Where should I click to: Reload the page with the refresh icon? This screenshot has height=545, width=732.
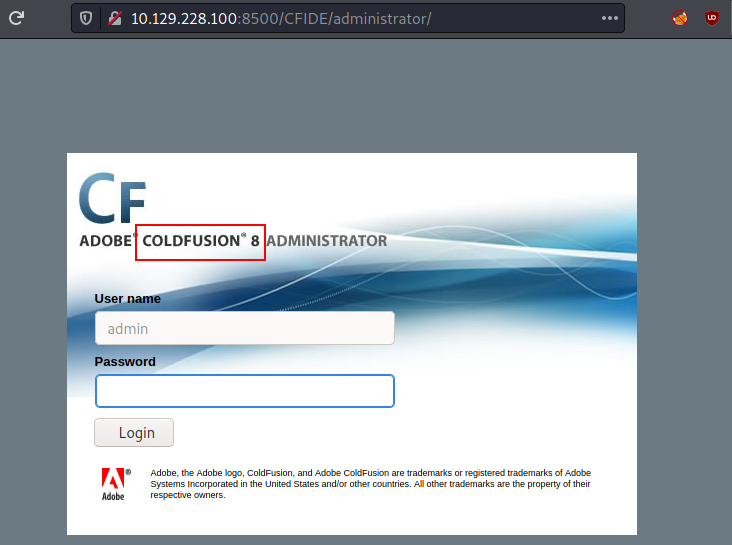click(x=16, y=18)
